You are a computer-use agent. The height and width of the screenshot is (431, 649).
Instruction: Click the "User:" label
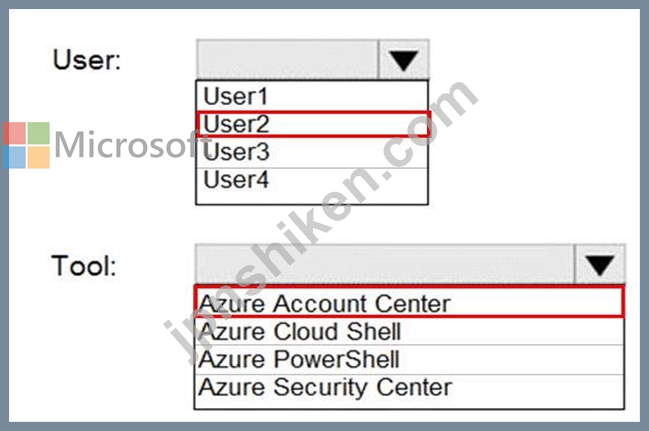pyautogui.click(x=86, y=60)
